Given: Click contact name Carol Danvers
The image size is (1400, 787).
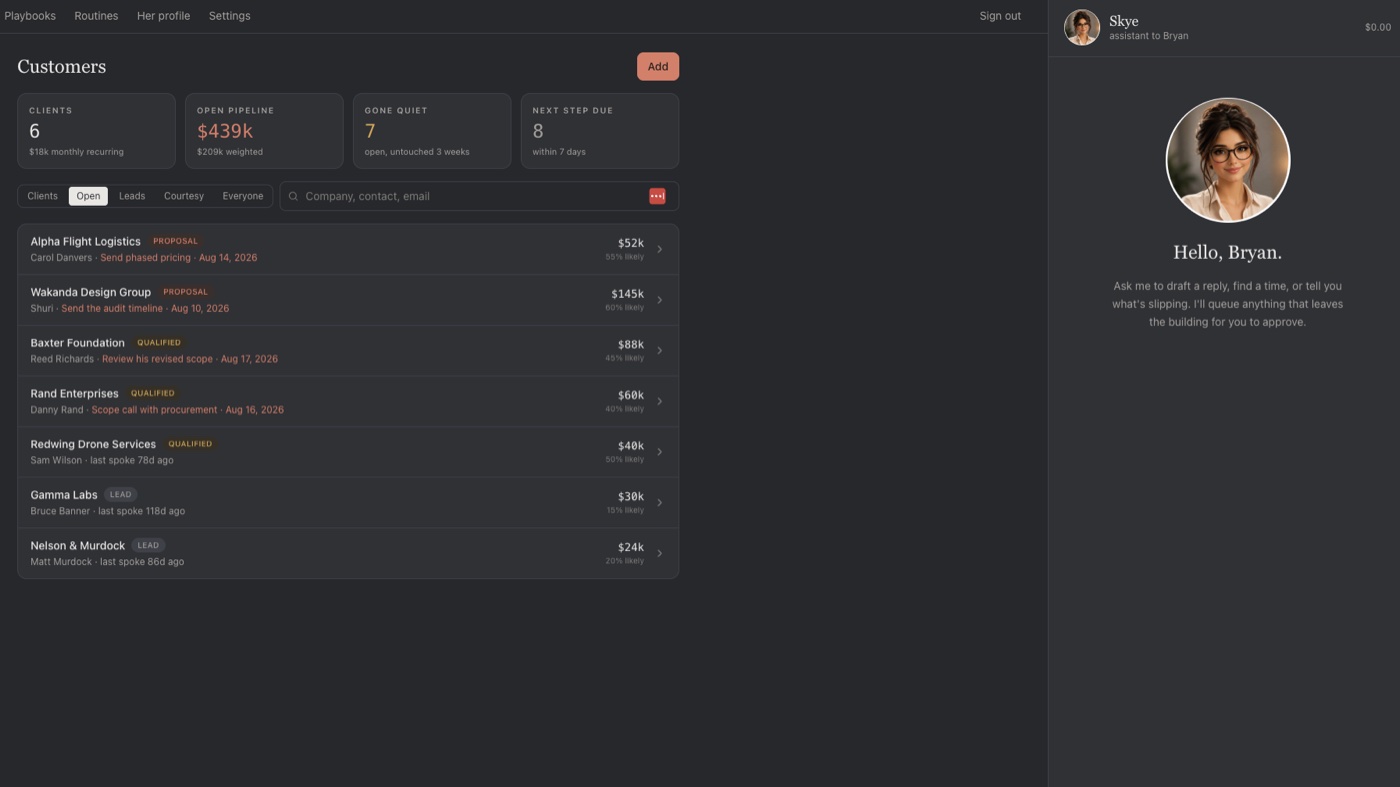Looking at the screenshot, I should coord(61,258).
